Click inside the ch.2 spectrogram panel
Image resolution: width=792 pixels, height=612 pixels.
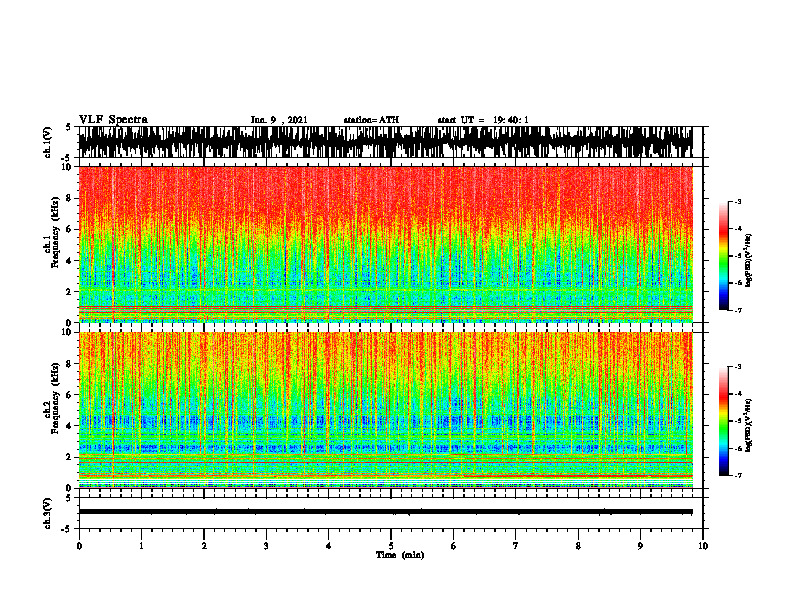coord(386,410)
